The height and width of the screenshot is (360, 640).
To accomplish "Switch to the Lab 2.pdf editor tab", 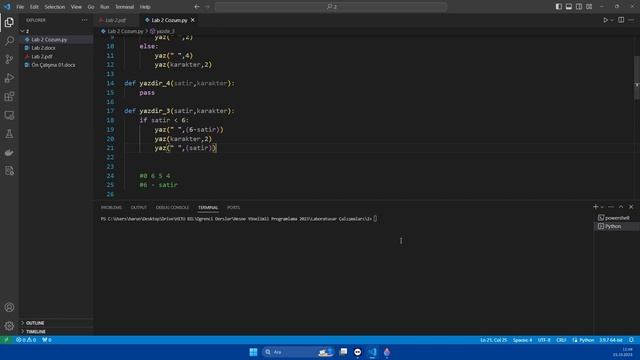I will click(116, 20).
